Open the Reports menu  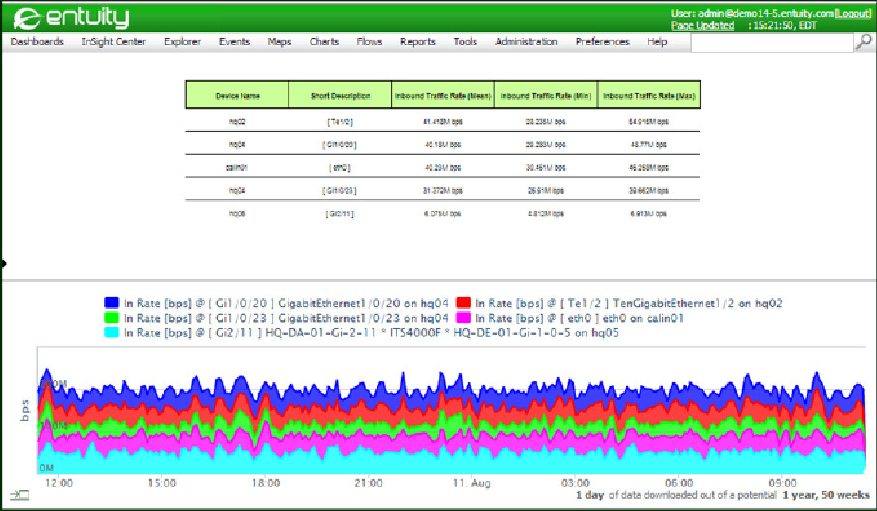pos(418,41)
